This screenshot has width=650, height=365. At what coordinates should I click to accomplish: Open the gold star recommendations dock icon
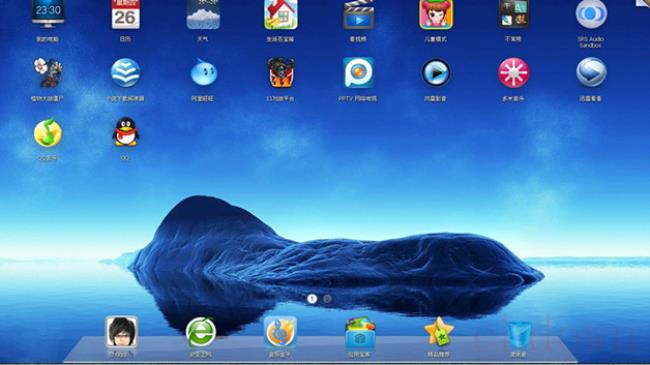(439, 331)
